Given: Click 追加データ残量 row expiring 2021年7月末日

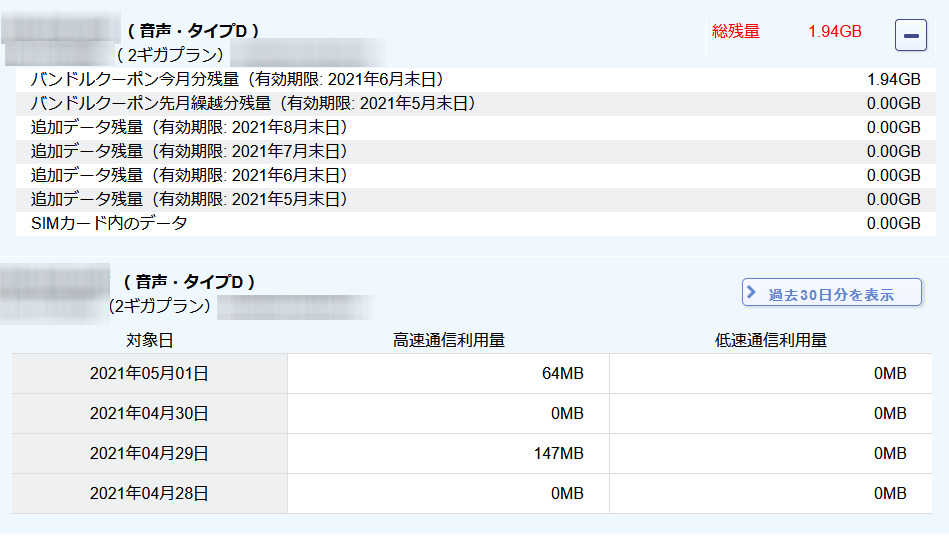Looking at the screenshot, I should pos(188,151).
